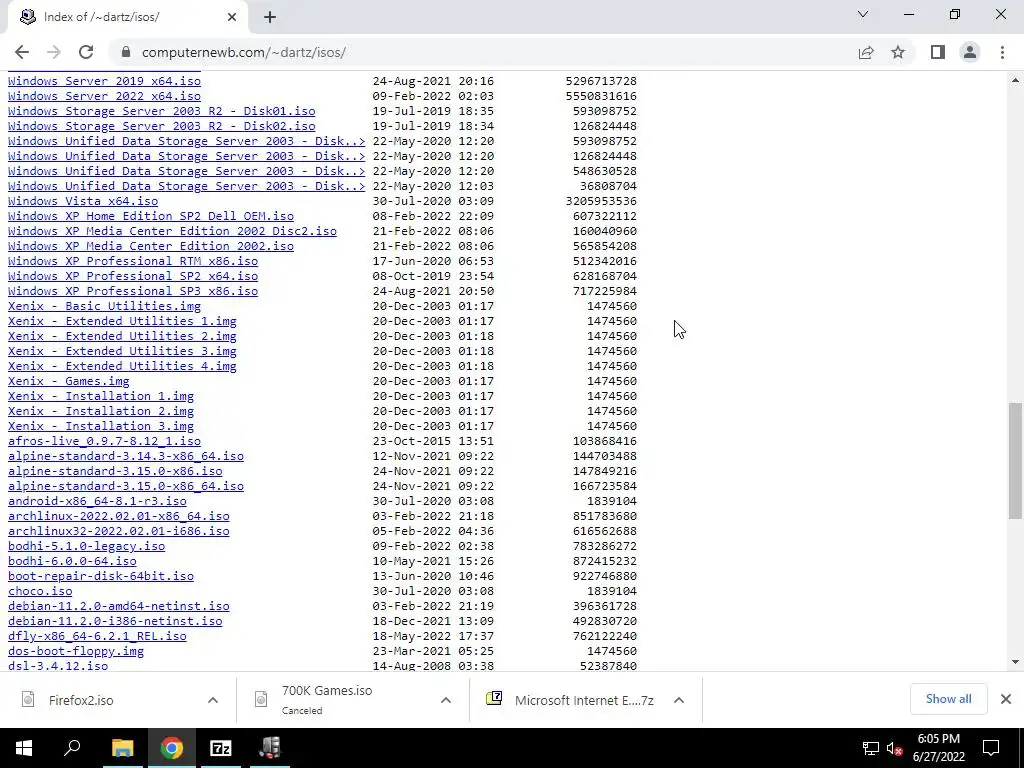Download Windows XP Professional SP2 x64.iso
This screenshot has width=1024, height=768.
[x=133, y=276]
